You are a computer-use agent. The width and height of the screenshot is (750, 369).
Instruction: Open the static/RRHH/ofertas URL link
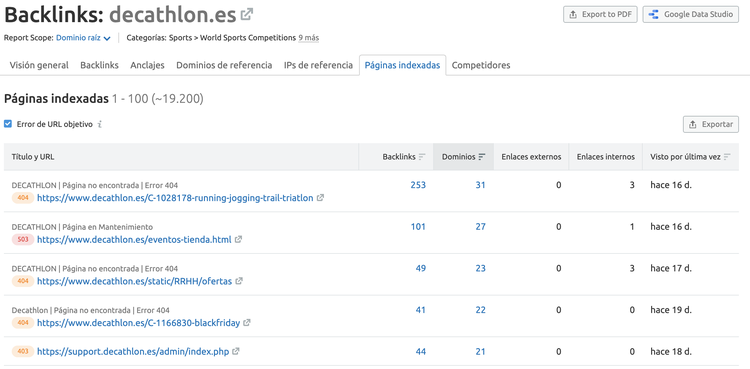(134, 281)
